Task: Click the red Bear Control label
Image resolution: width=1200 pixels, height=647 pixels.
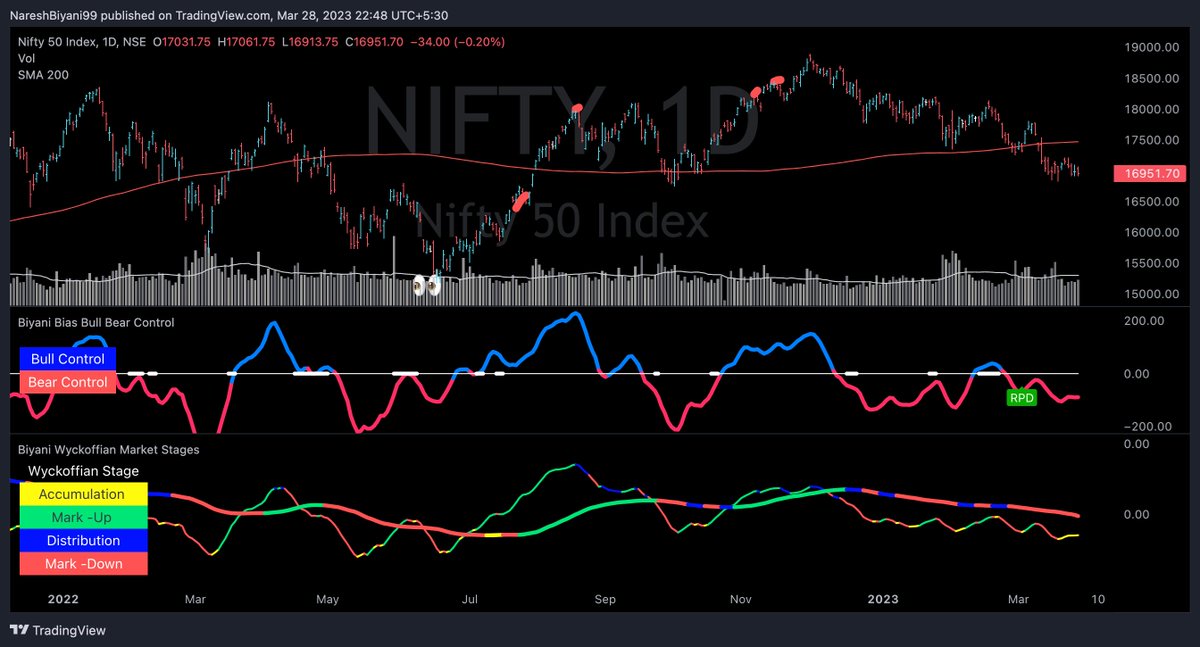Action: [68, 382]
